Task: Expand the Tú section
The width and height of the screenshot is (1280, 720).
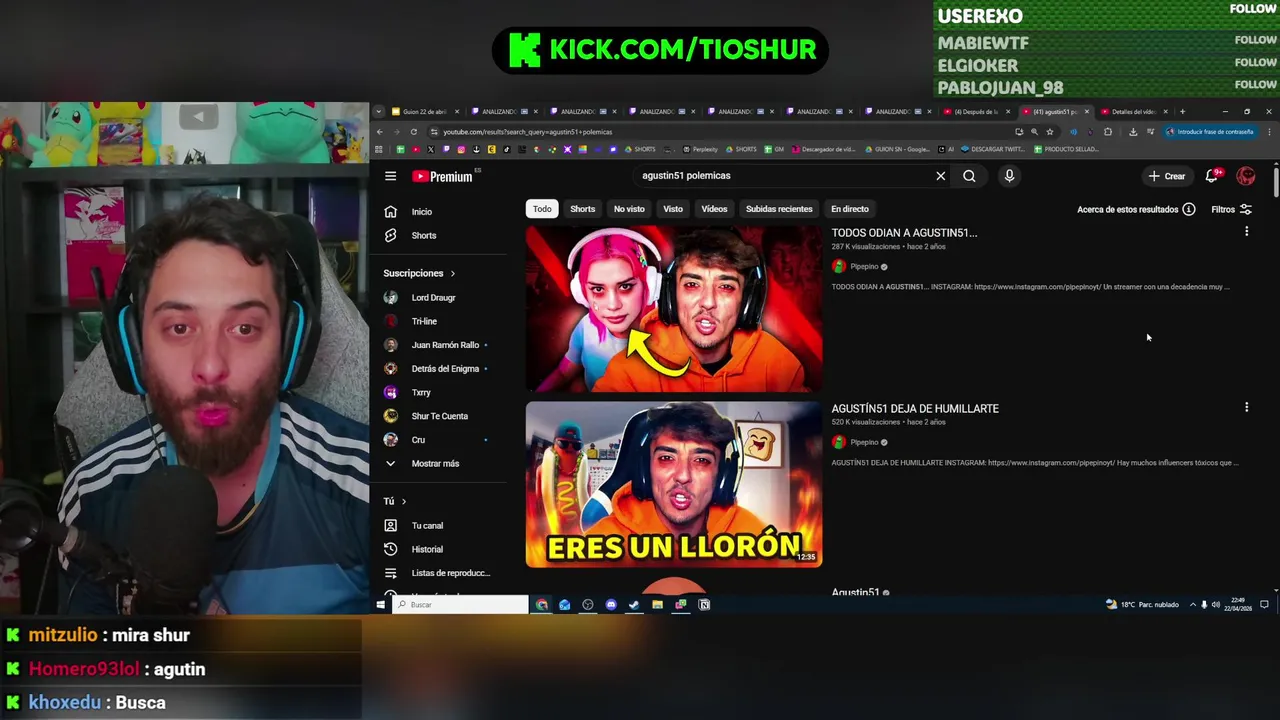Action: coord(395,501)
